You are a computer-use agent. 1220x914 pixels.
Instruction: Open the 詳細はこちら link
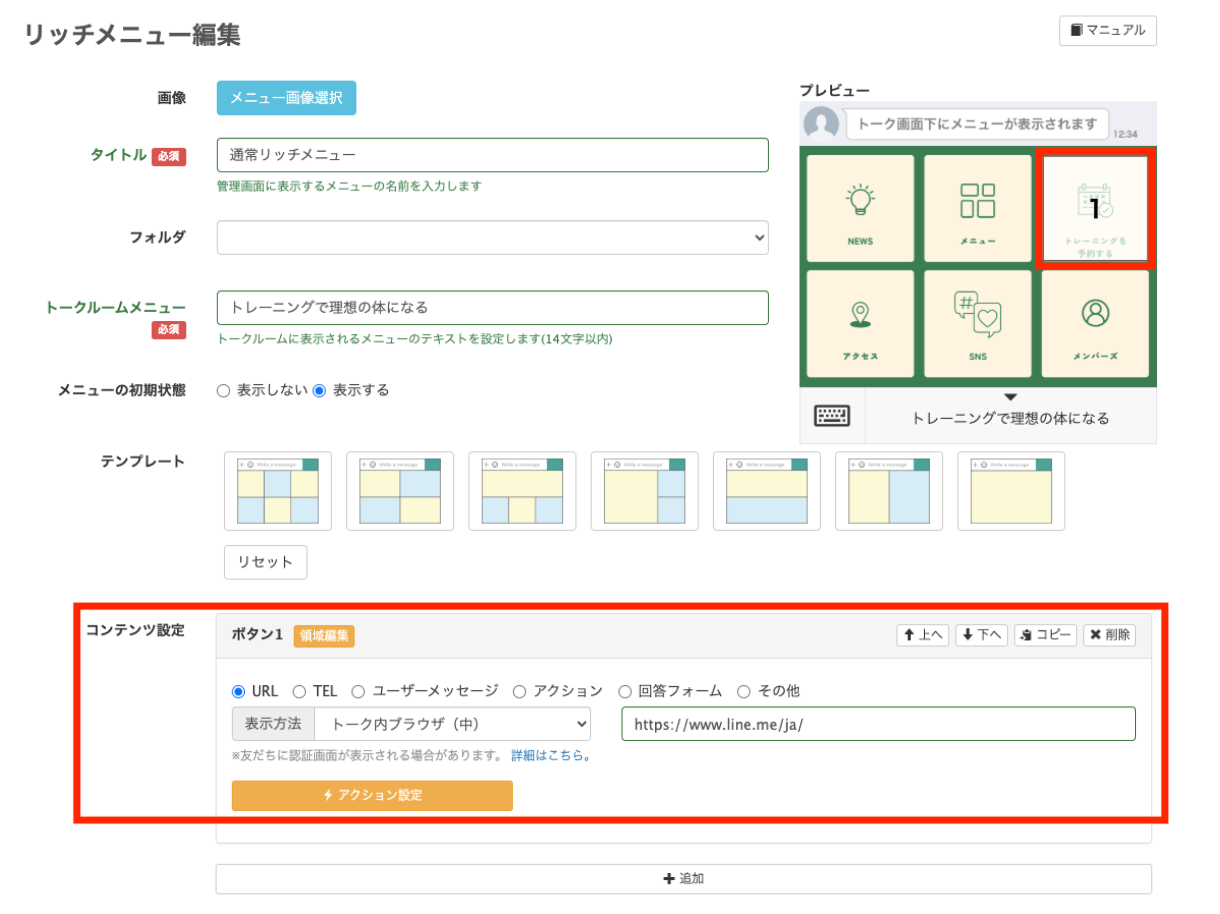coord(551,756)
